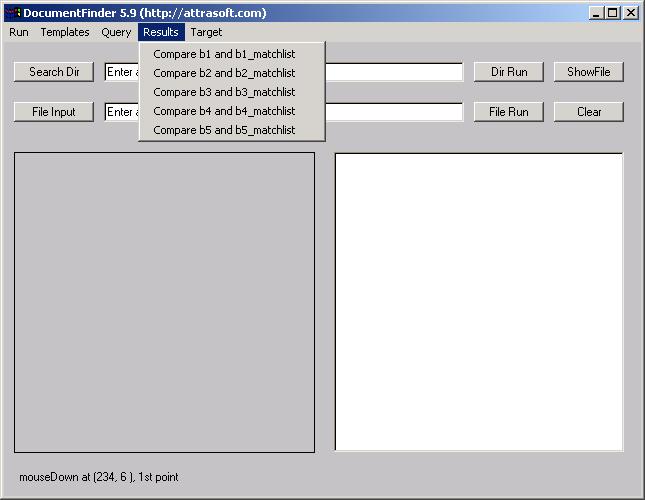Viewport: 645px width, 500px height.
Task: Select Compare b4 and b4_matchlist
Action: tap(224, 111)
